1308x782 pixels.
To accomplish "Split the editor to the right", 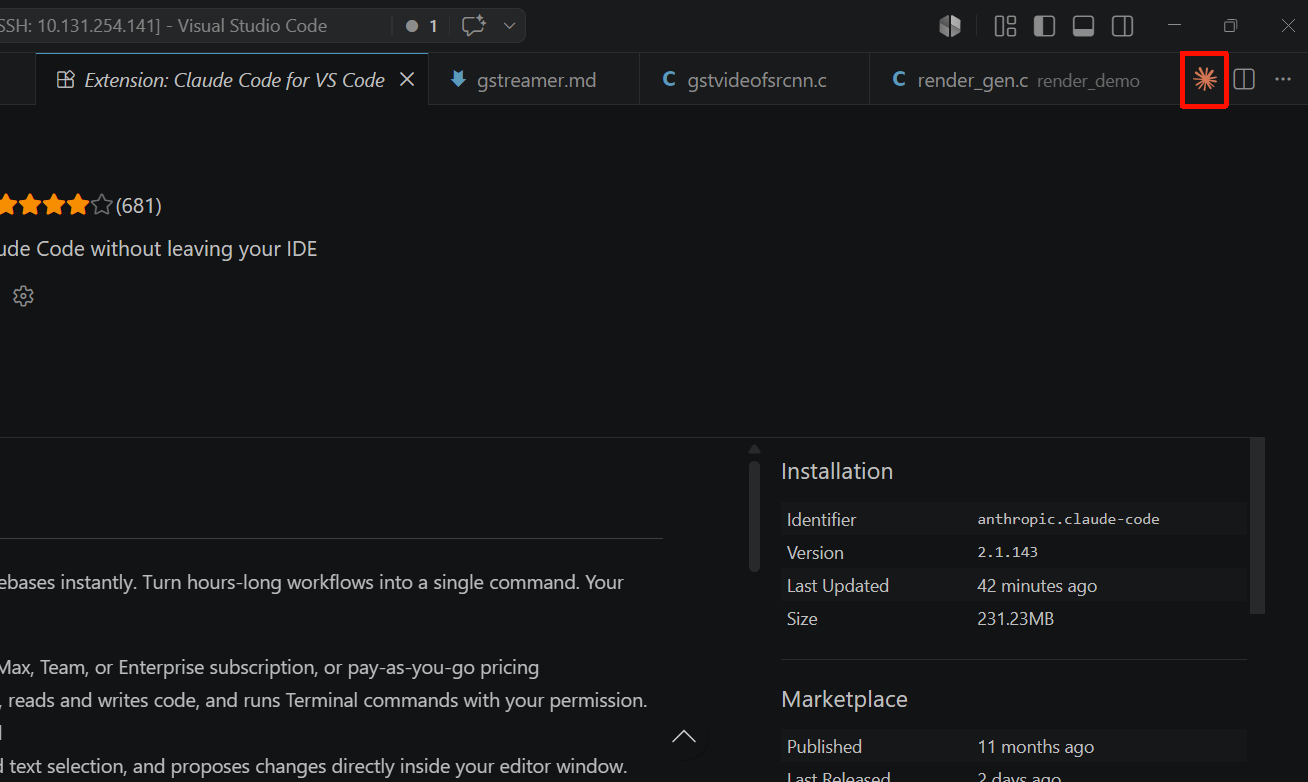I will (x=1244, y=80).
